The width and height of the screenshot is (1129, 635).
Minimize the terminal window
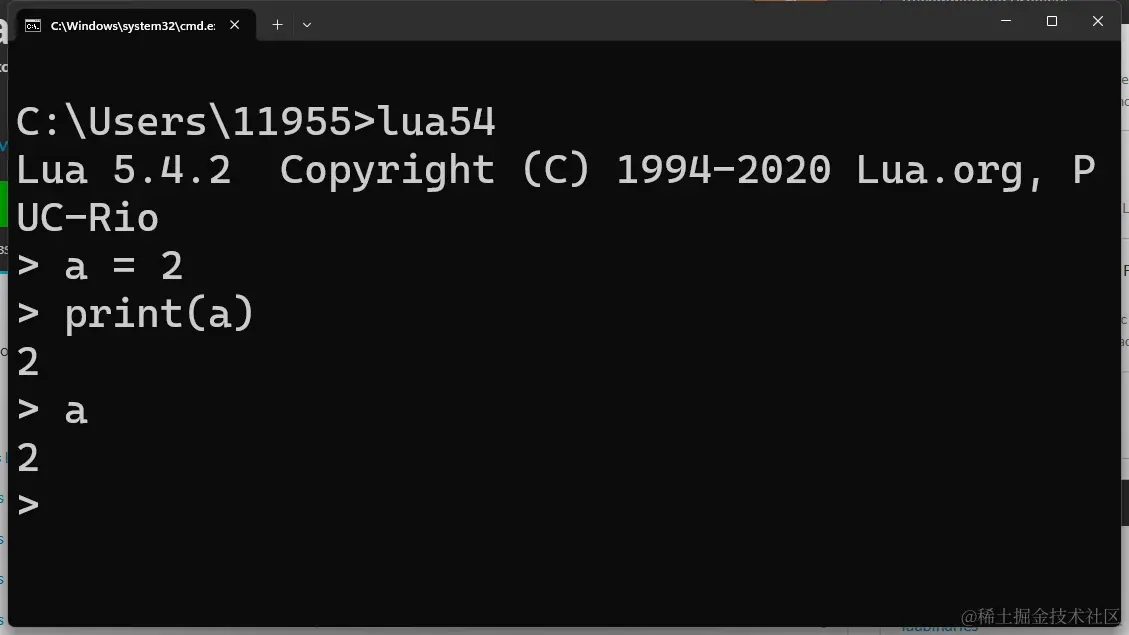pos(1005,21)
